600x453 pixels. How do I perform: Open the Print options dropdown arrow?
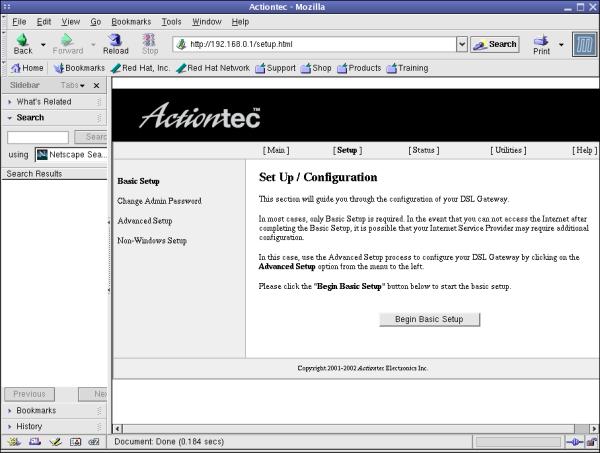coord(561,45)
